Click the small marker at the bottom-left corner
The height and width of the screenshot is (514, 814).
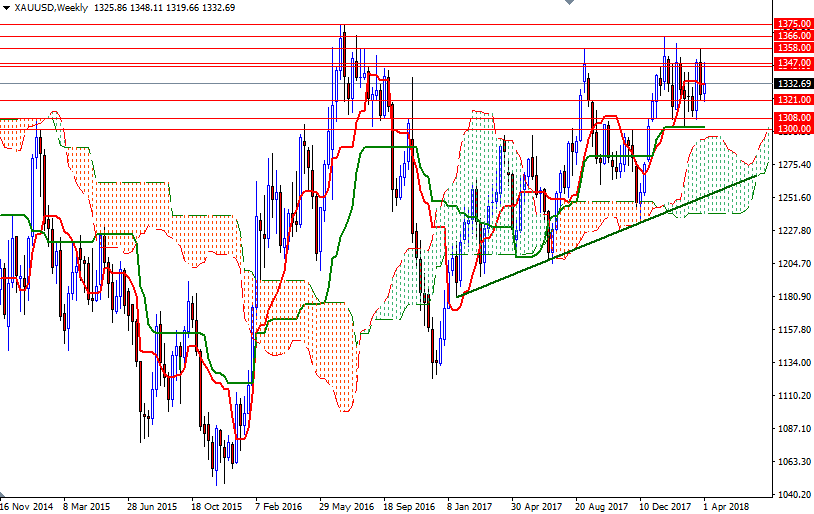click(3, 496)
